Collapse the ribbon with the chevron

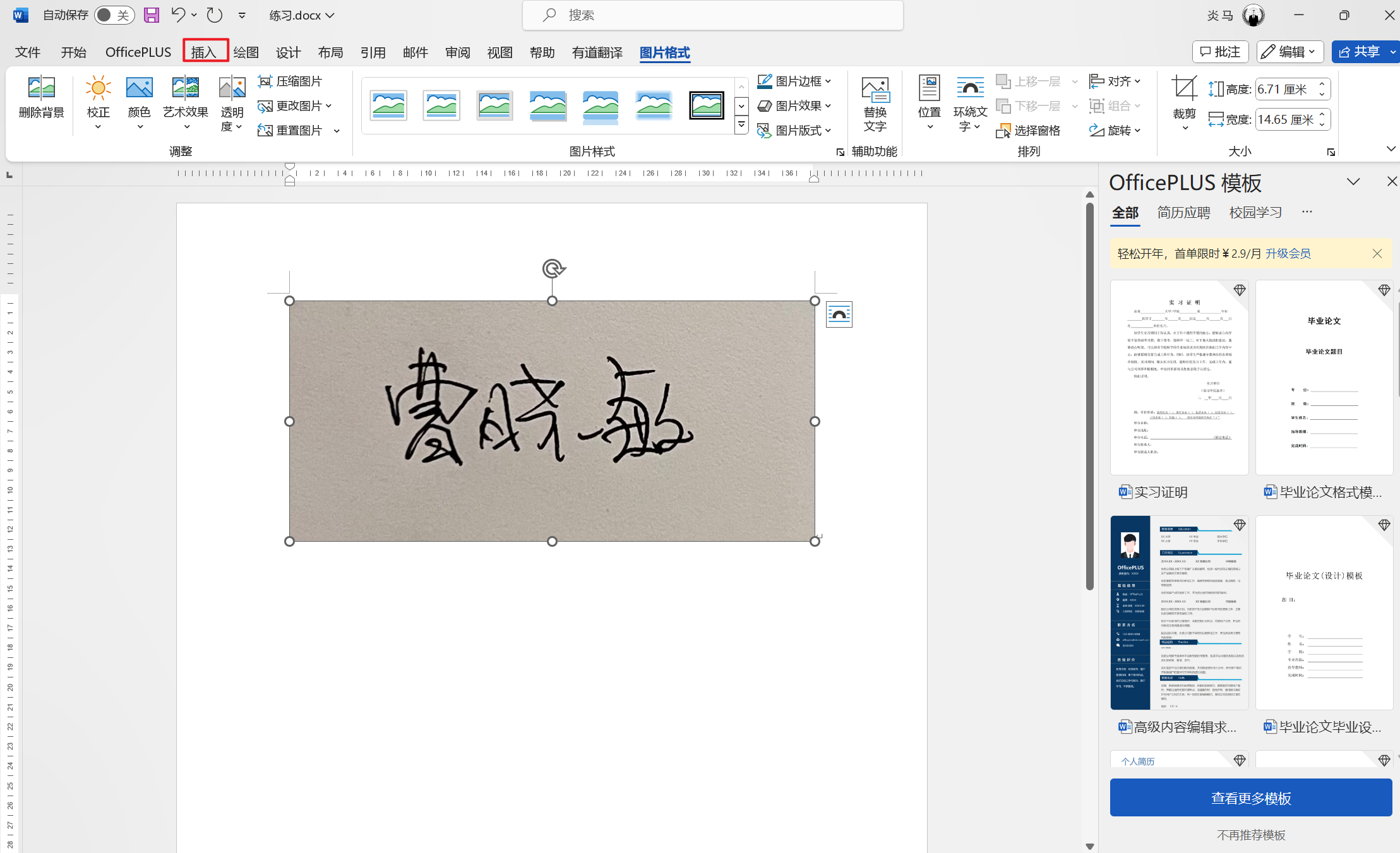(x=1391, y=149)
